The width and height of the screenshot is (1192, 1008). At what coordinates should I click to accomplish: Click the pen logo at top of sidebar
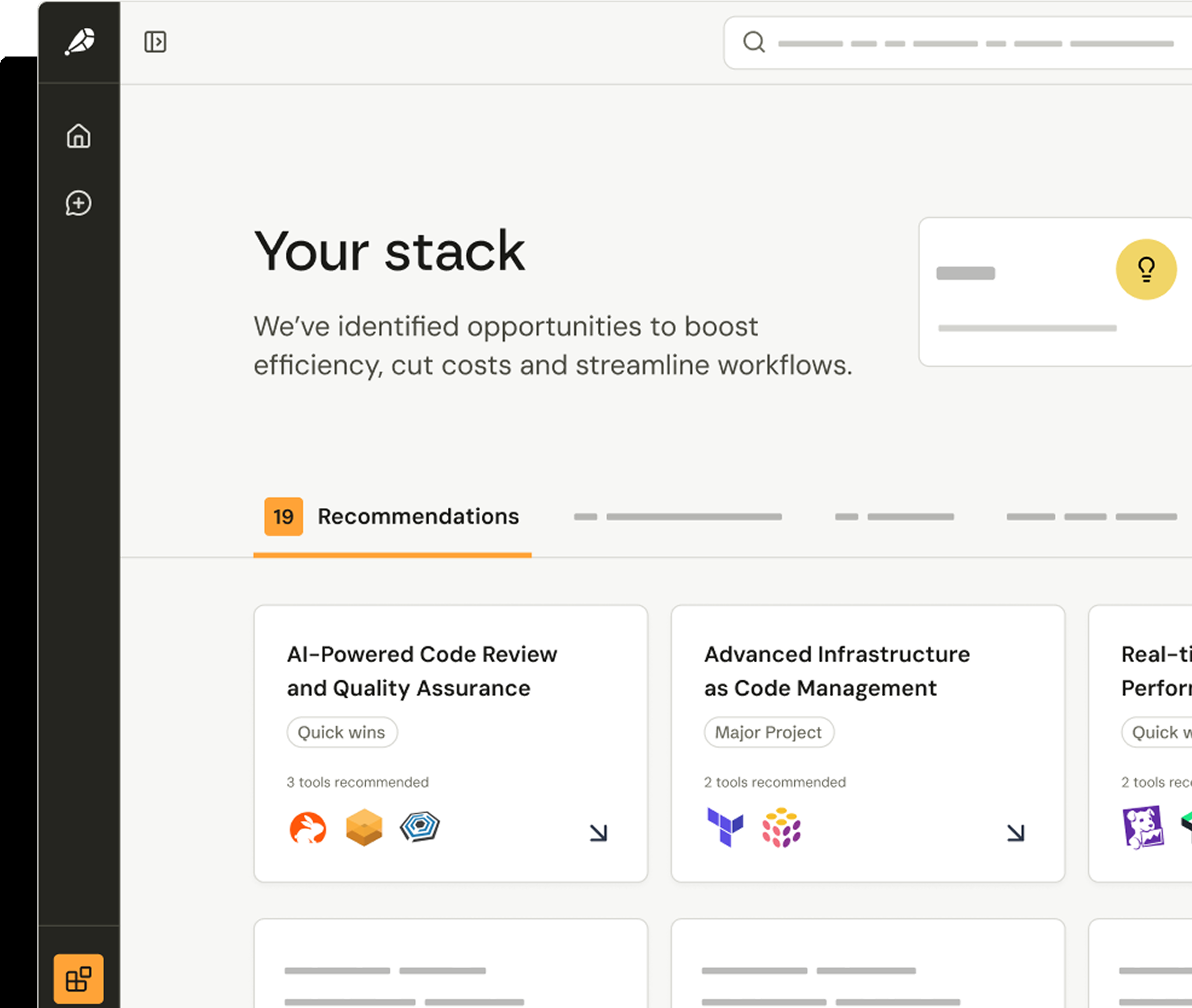coord(80,41)
